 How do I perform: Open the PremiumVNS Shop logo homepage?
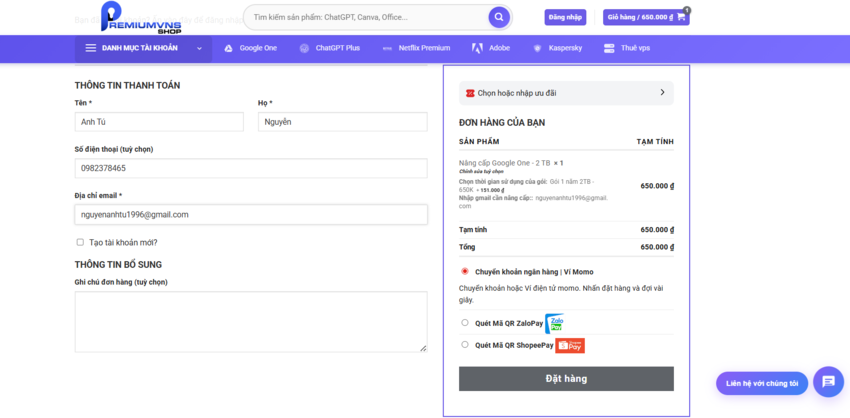click(141, 17)
